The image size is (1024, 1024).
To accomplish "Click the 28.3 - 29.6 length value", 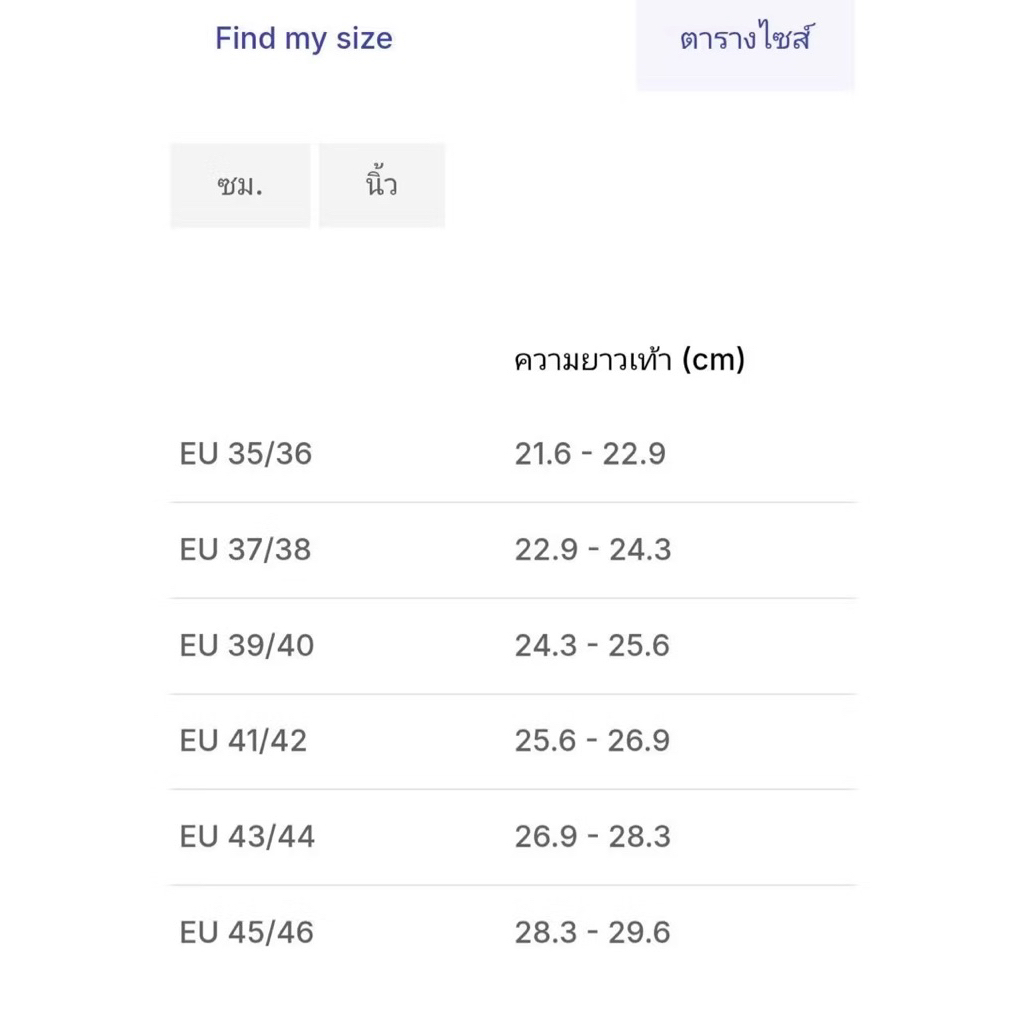I will tap(592, 933).
